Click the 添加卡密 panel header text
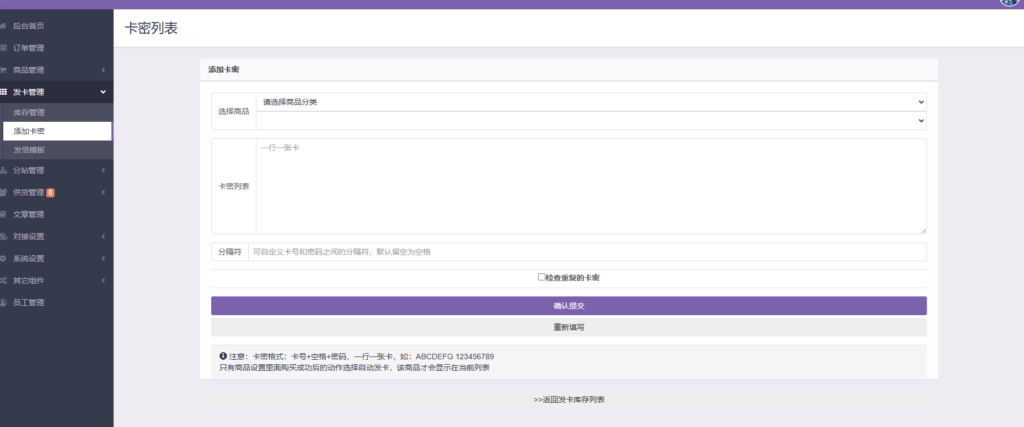Screen dimensions: 1024x427 click(x=223, y=70)
